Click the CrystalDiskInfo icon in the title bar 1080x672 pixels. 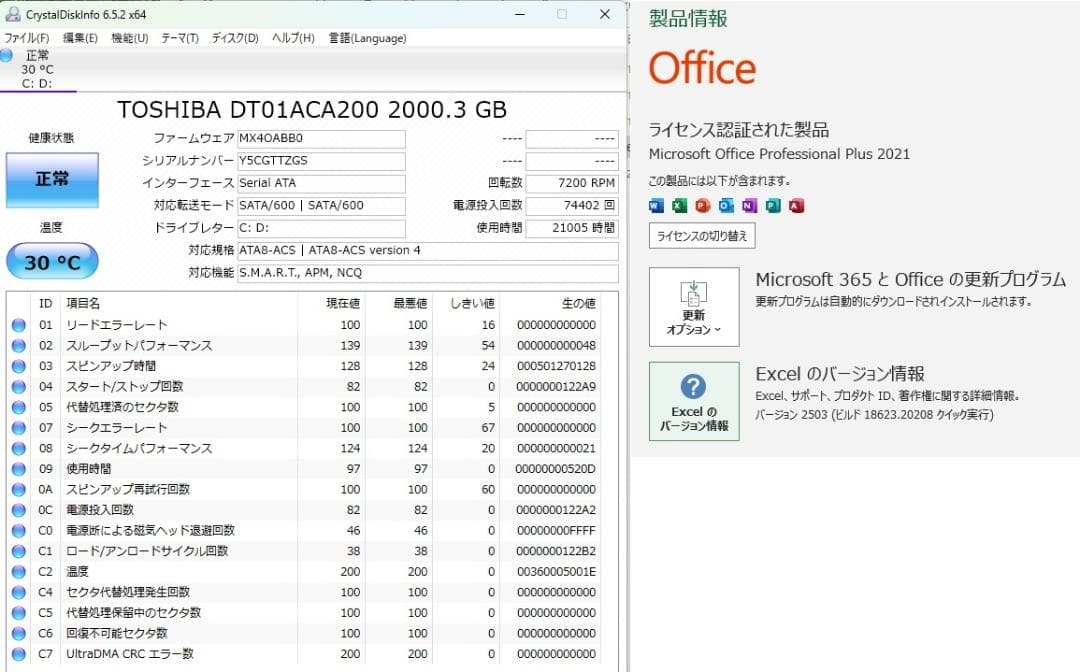(11, 15)
